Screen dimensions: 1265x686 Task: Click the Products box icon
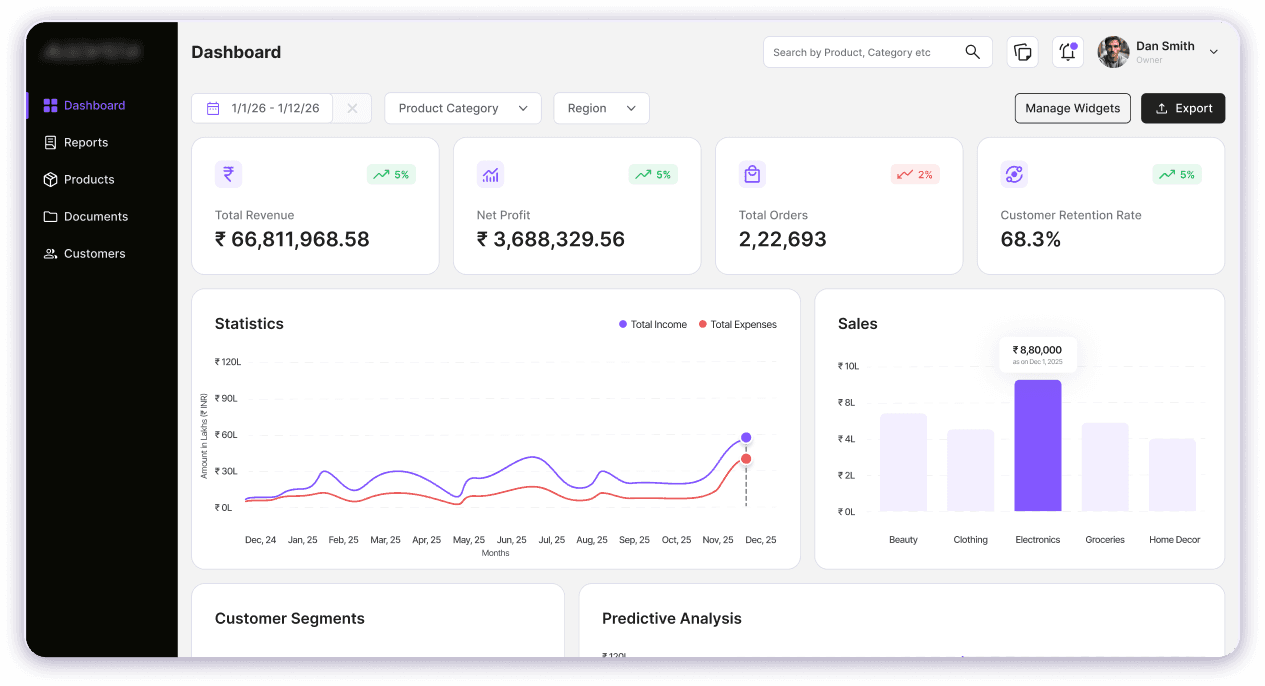50,179
